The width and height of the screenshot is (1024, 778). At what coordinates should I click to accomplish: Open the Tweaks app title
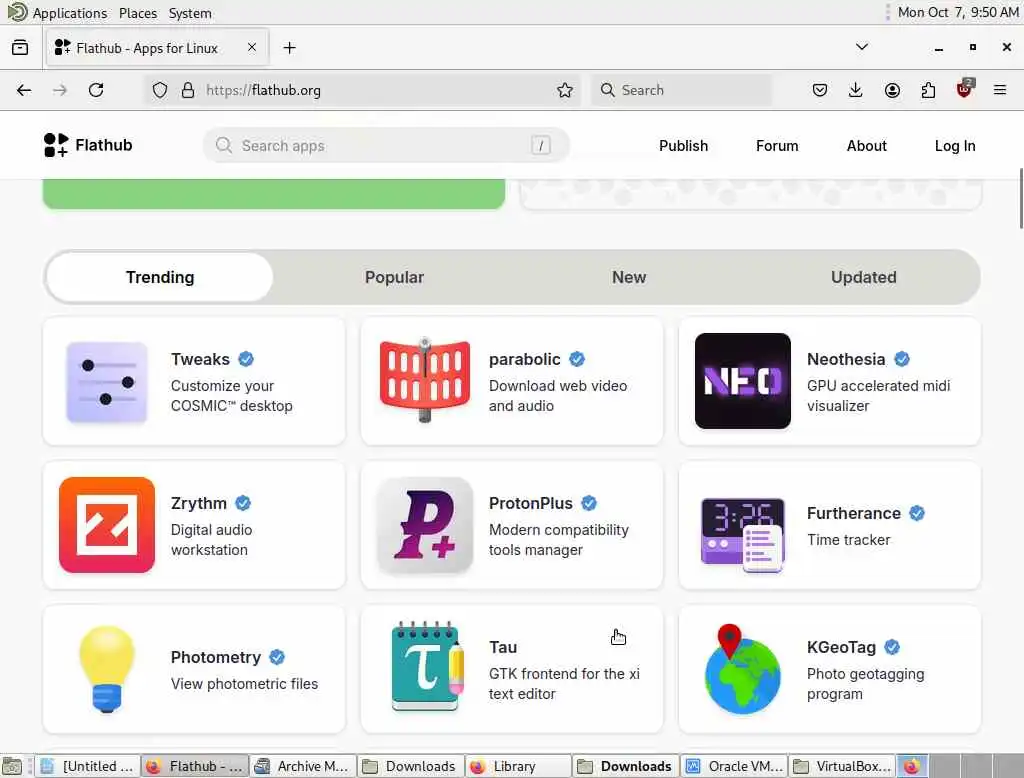[200, 359]
